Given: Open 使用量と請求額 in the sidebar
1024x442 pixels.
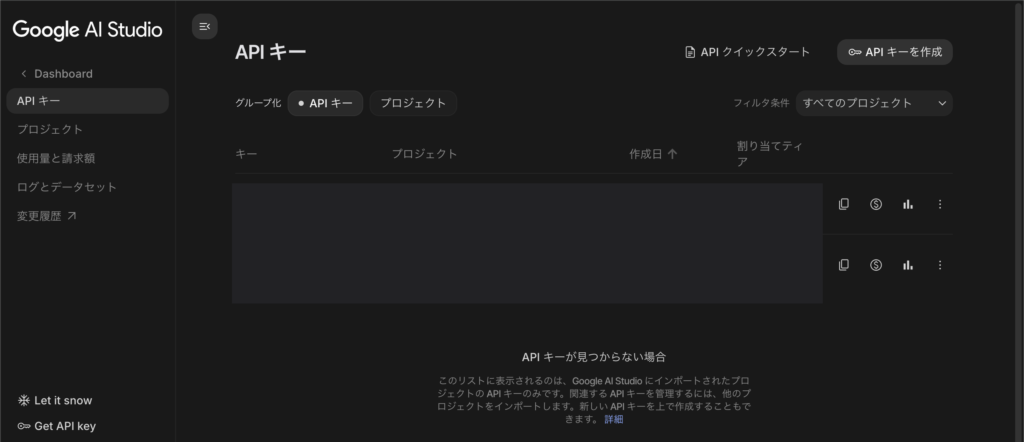Looking at the screenshot, I should tap(56, 158).
